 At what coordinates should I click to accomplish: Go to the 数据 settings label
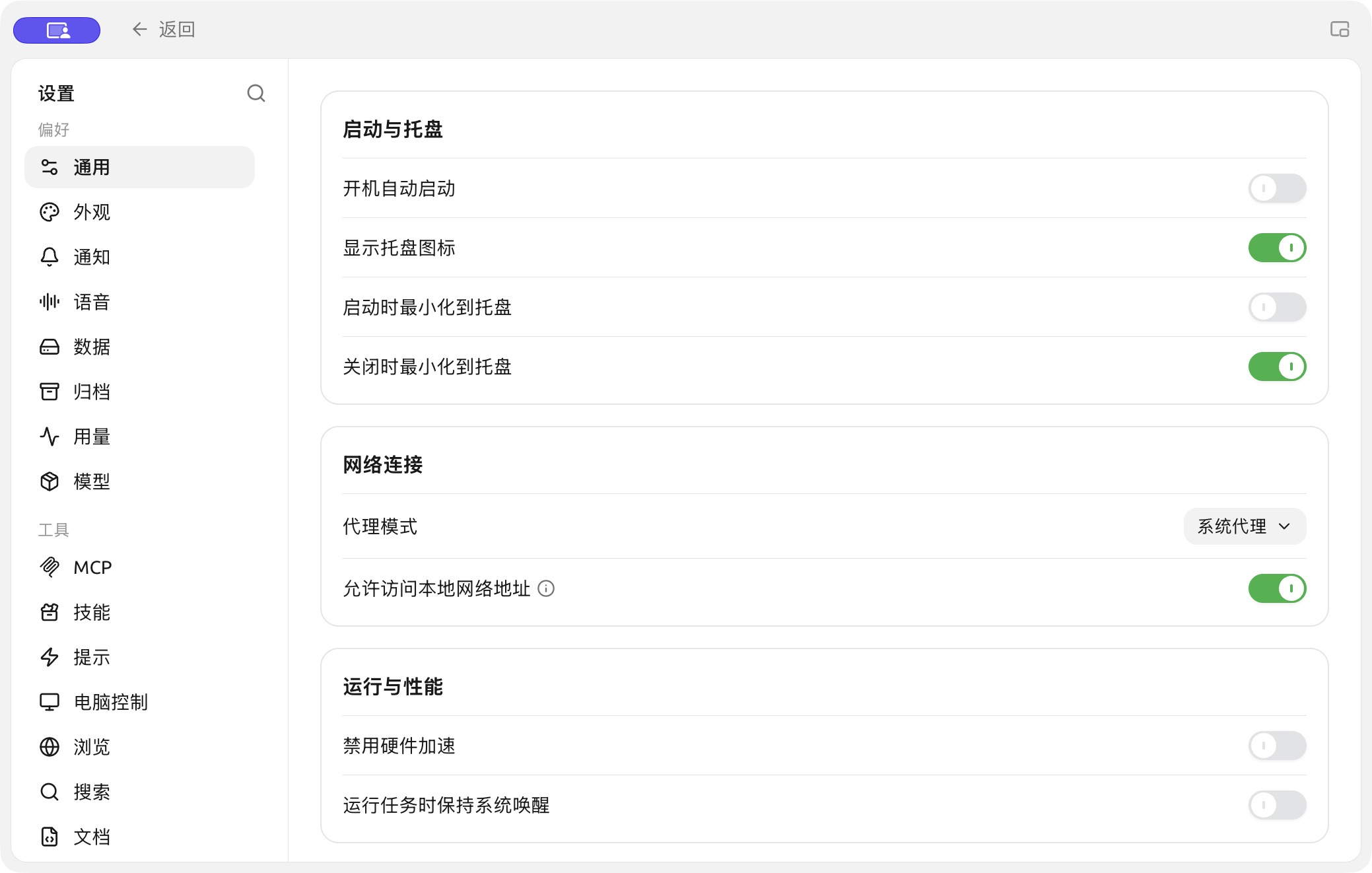click(x=92, y=347)
